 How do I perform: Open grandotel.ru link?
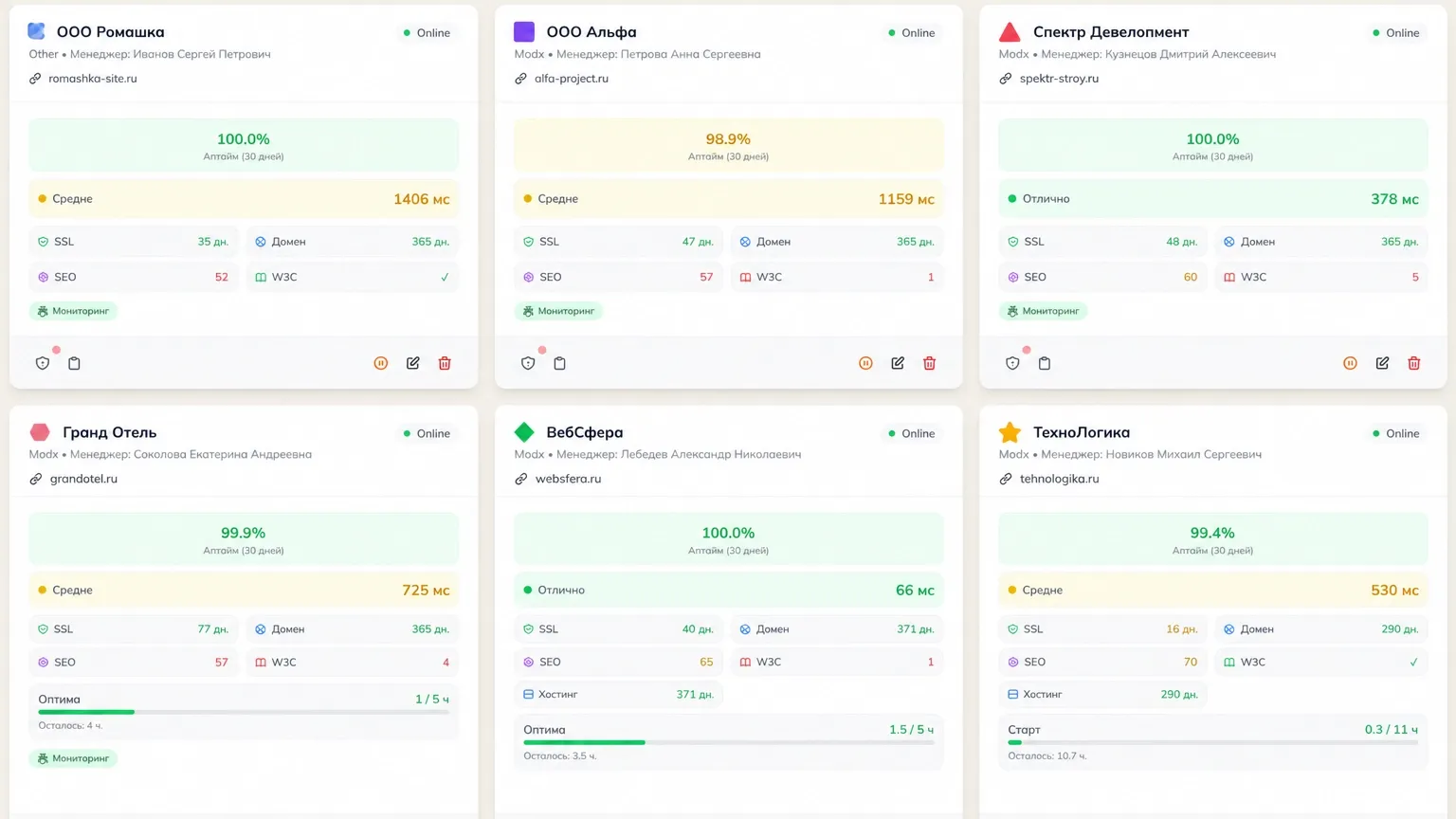(83, 479)
